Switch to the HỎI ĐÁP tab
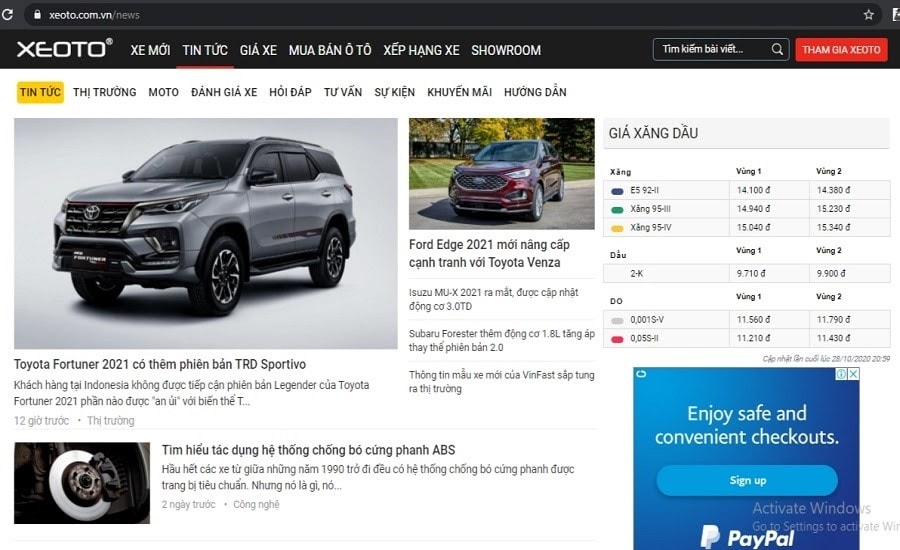This screenshot has height=550, width=900. [x=290, y=92]
